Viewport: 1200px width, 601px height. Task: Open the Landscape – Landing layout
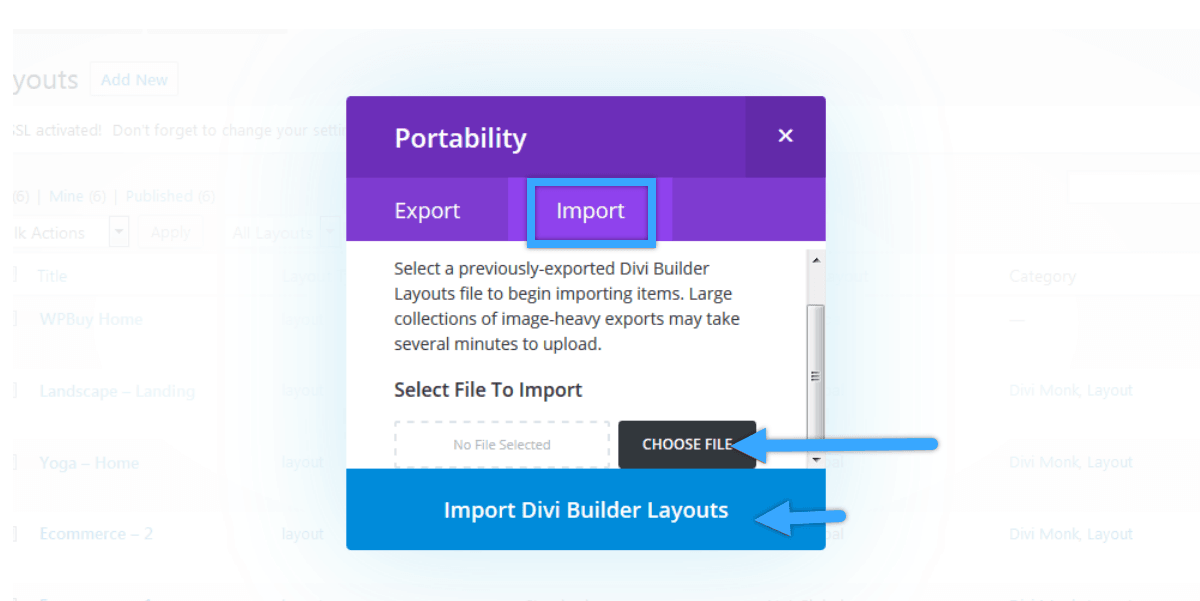117,391
